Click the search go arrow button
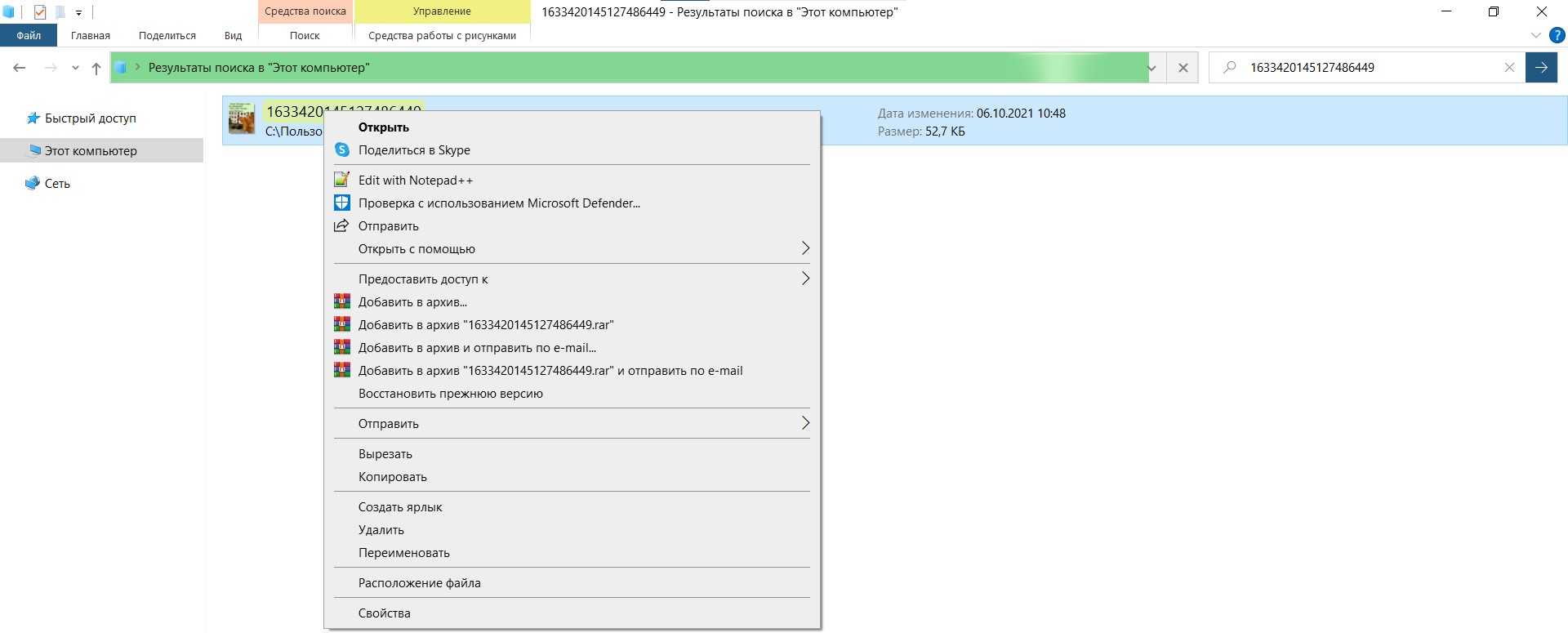Image resolution: width=1568 pixels, height=633 pixels. pyautogui.click(x=1541, y=68)
